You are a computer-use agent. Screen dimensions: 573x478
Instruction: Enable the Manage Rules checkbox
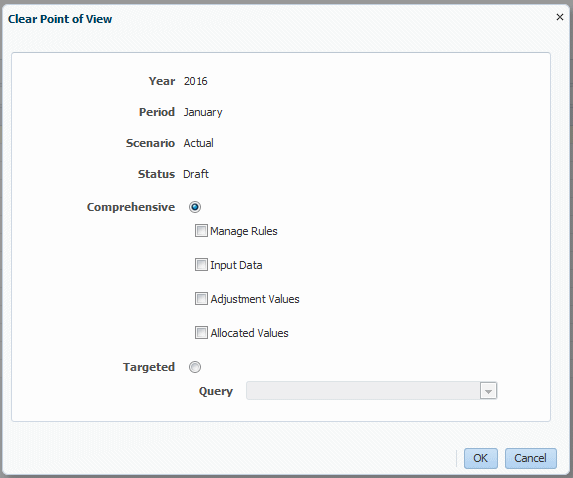[x=201, y=231]
